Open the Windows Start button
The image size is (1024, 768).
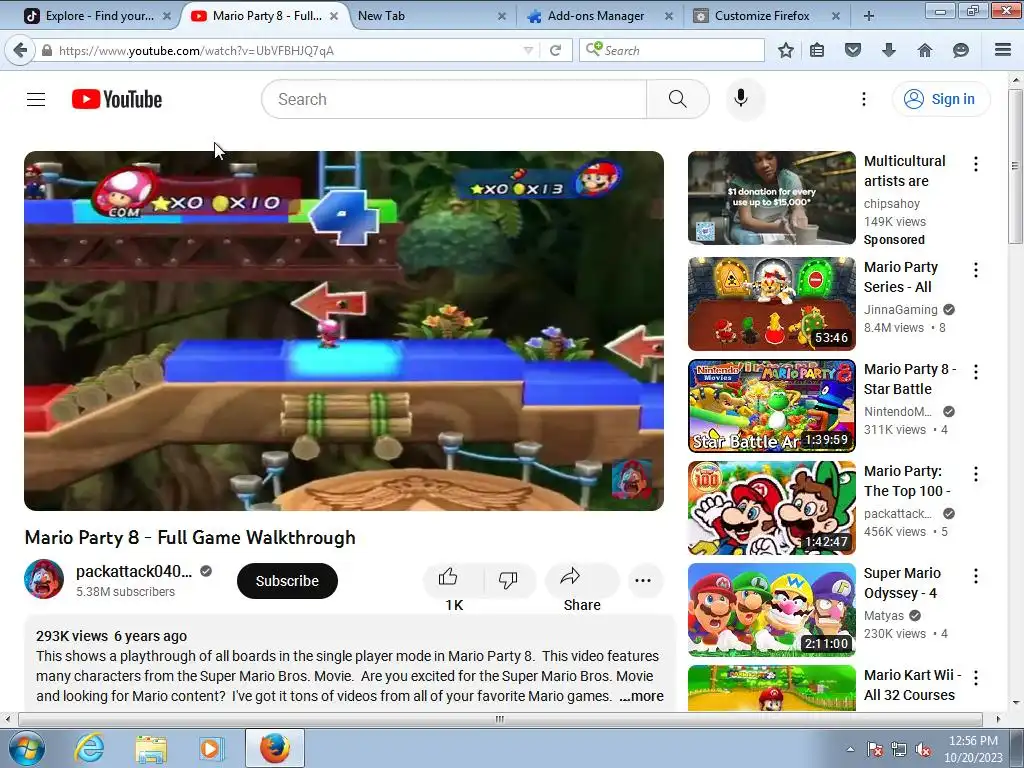click(x=27, y=748)
